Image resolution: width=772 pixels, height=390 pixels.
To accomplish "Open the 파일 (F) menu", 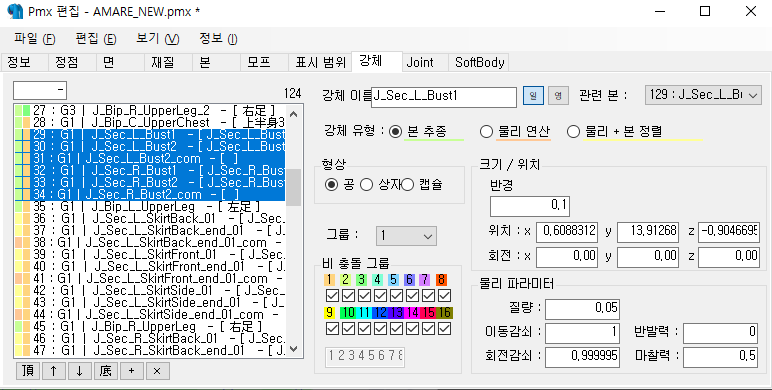I will (x=34, y=39).
